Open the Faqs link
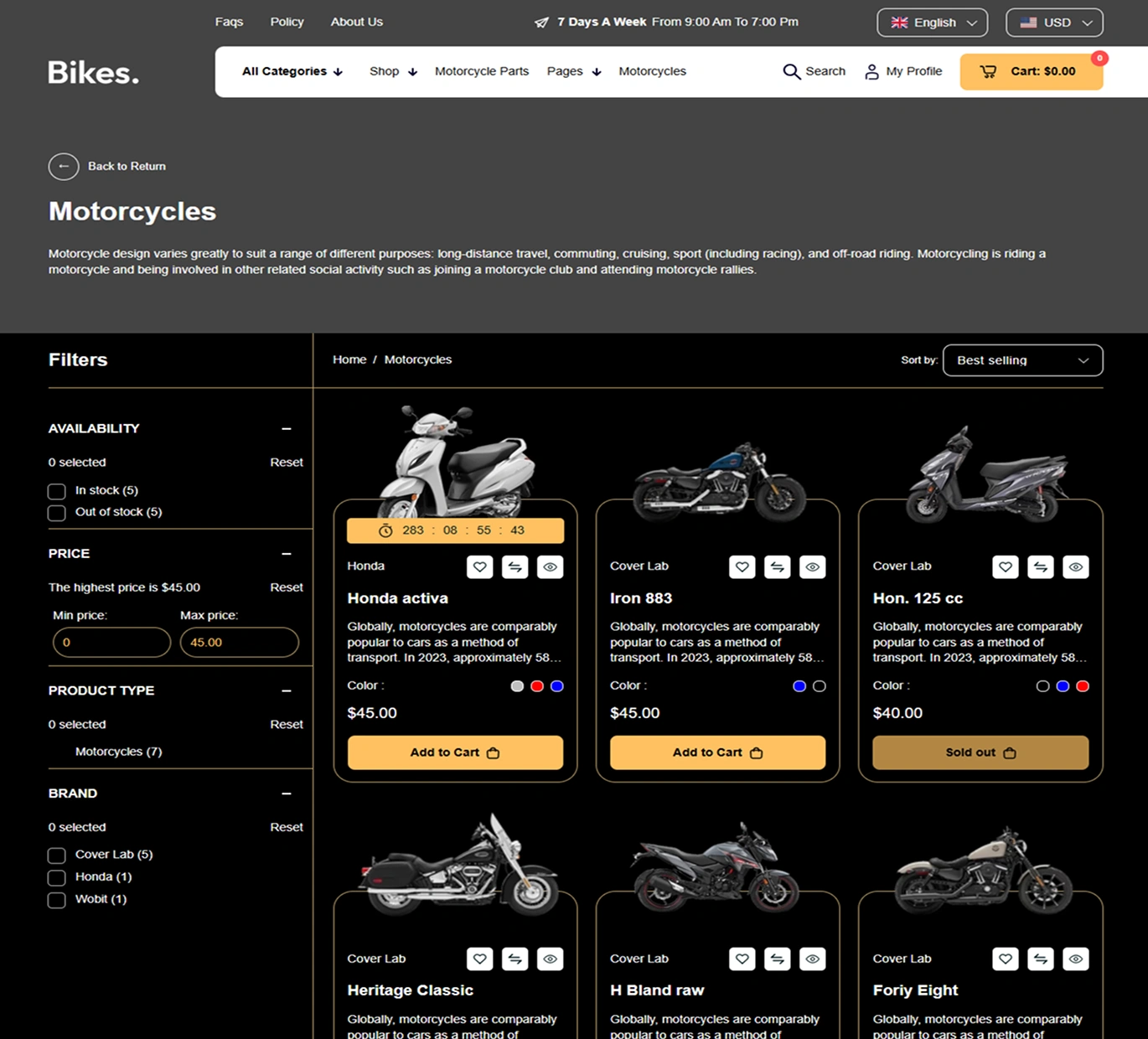The image size is (1148, 1039). [229, 22]
